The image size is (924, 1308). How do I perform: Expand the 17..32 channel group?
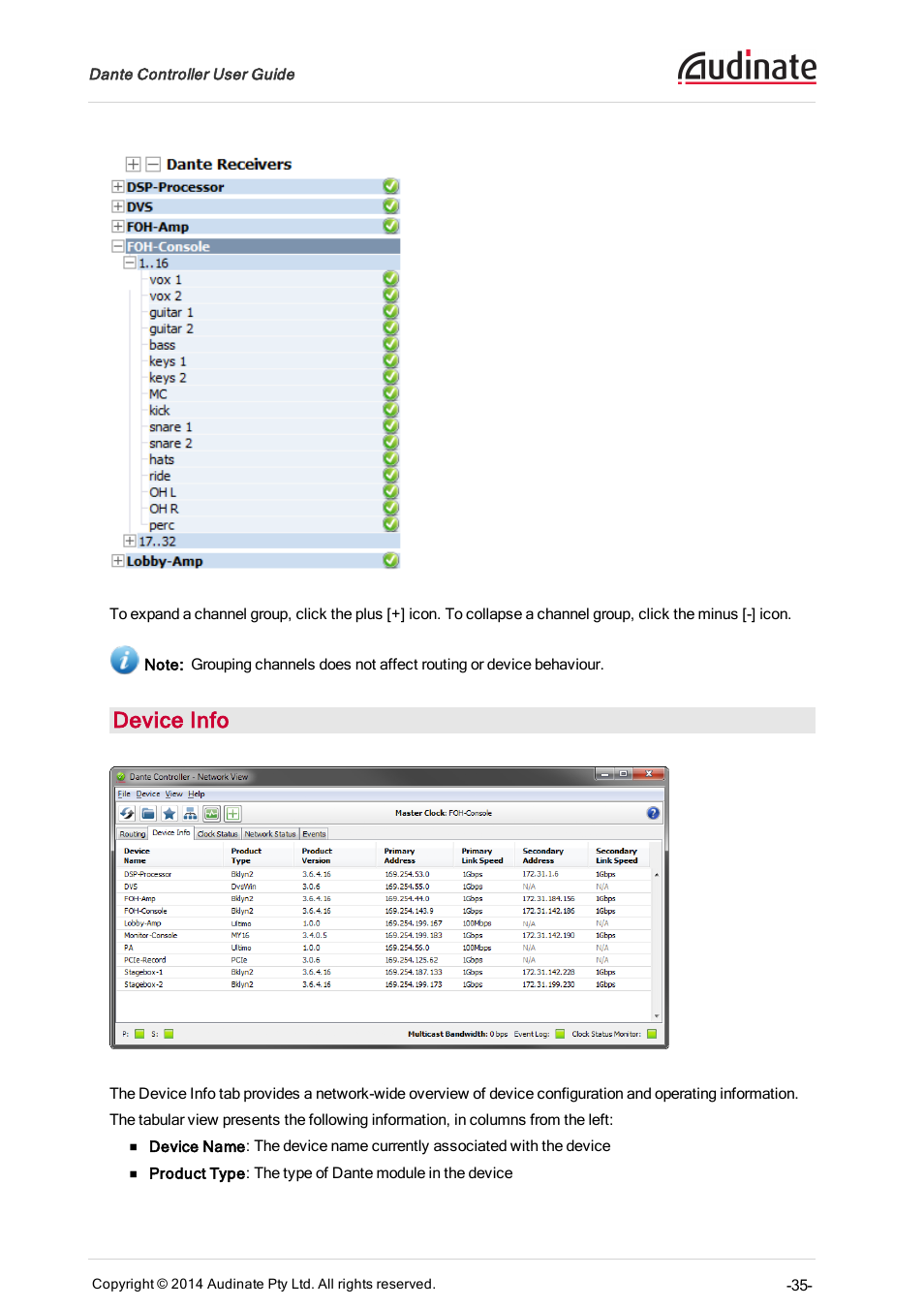pos(130,541)
